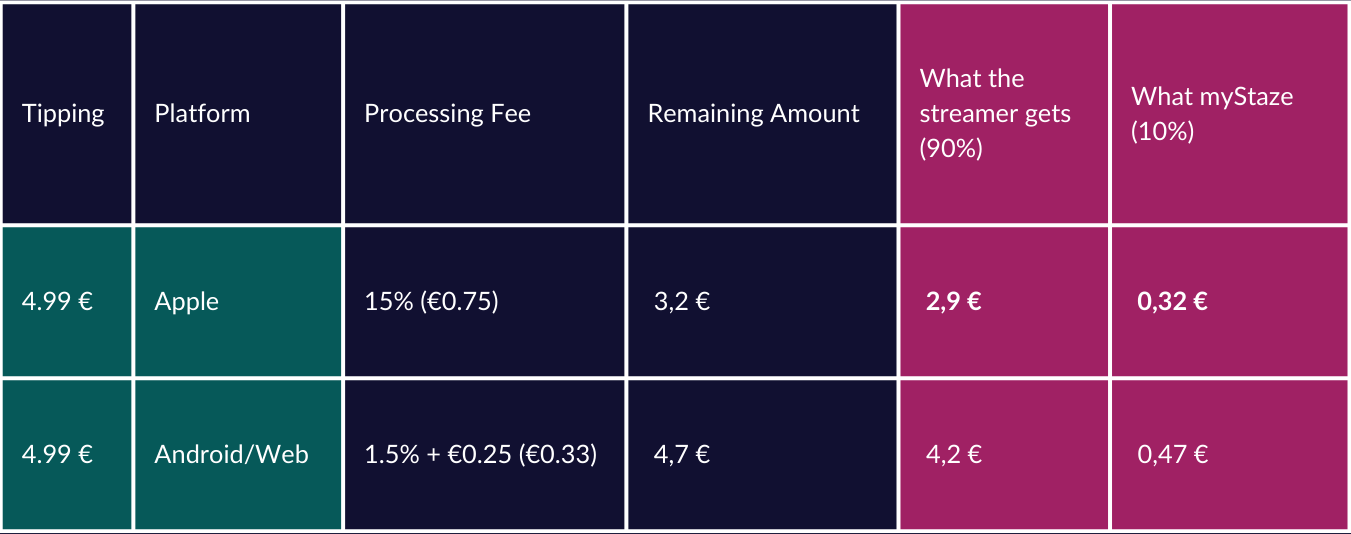Click the 0,47 € myStaze amount cell

coord(1172,455)
